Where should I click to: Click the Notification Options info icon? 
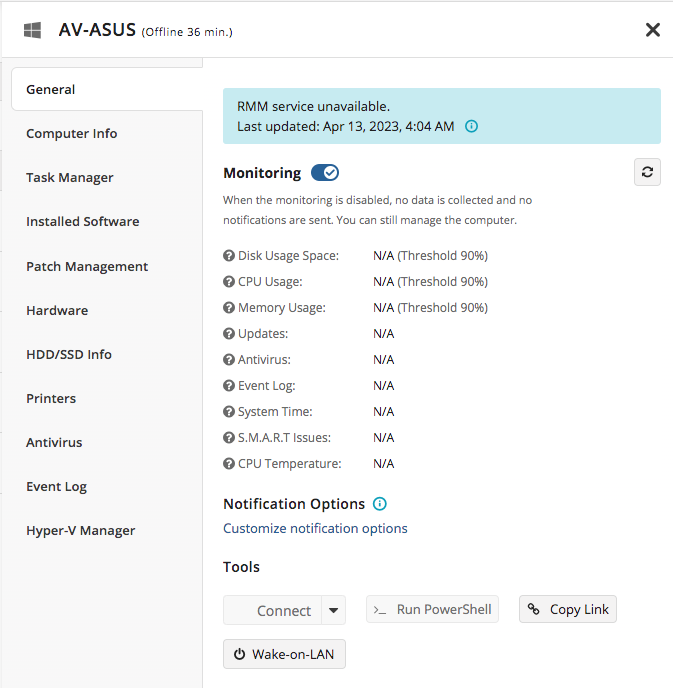379,504
